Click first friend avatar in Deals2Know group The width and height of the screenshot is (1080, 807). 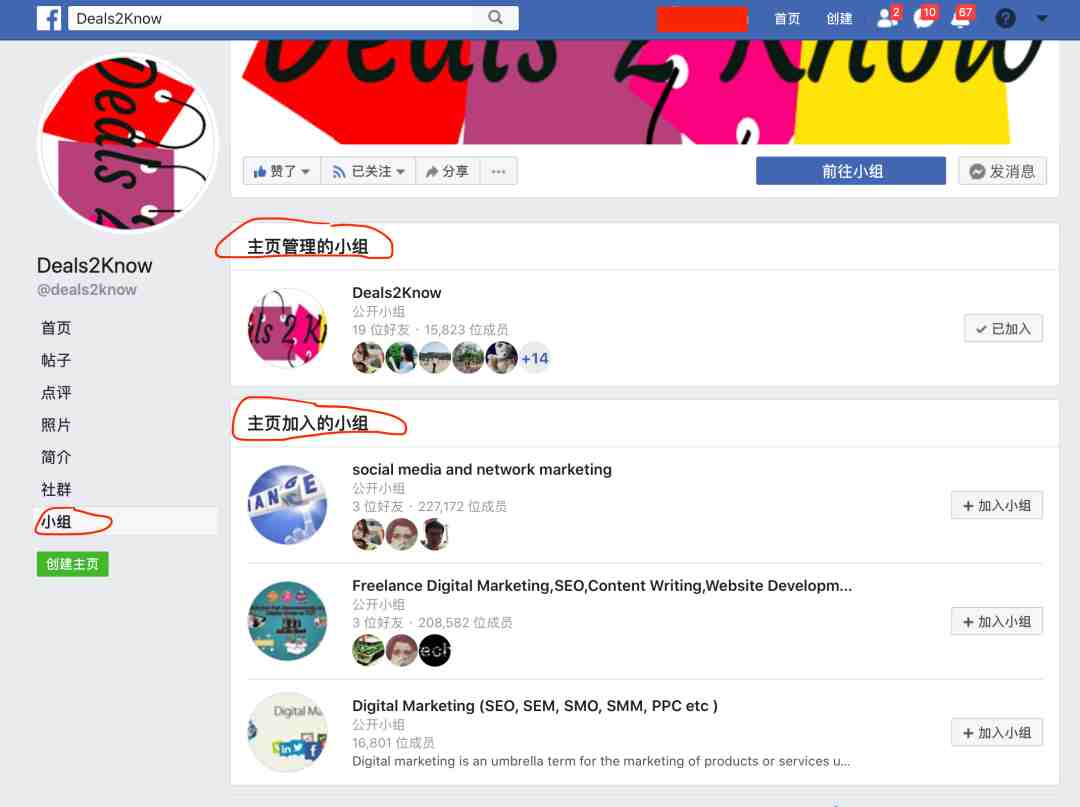point(368,358)
